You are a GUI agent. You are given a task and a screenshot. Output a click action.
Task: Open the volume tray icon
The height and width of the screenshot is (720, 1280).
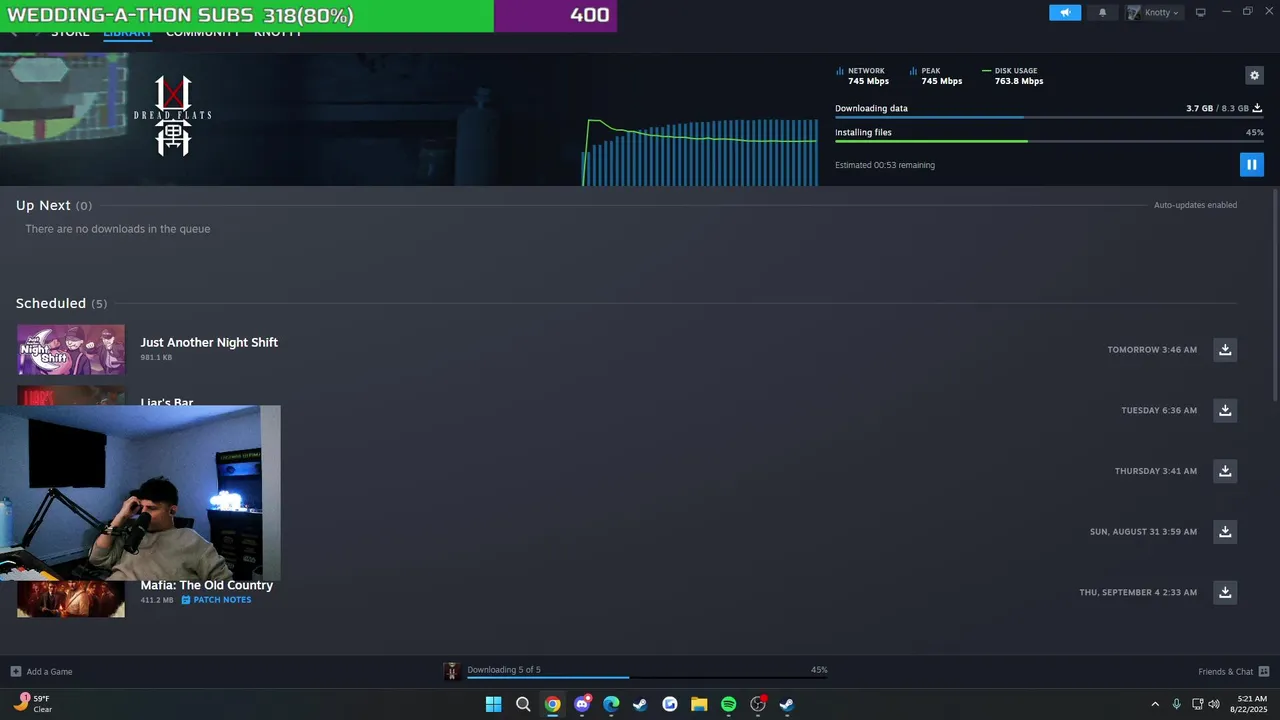click(1214, 704)
